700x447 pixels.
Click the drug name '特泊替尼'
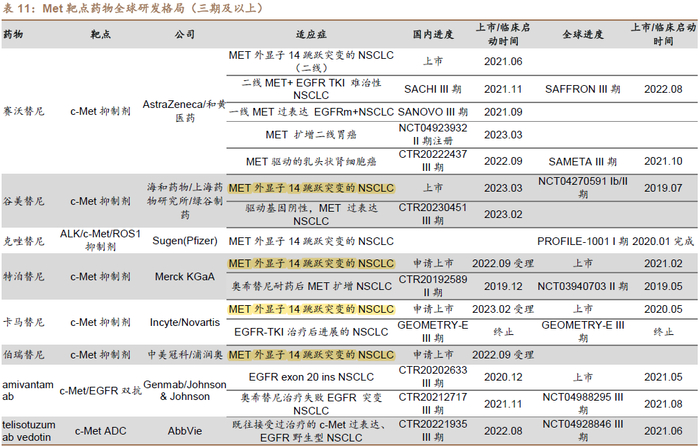point(24,277)
